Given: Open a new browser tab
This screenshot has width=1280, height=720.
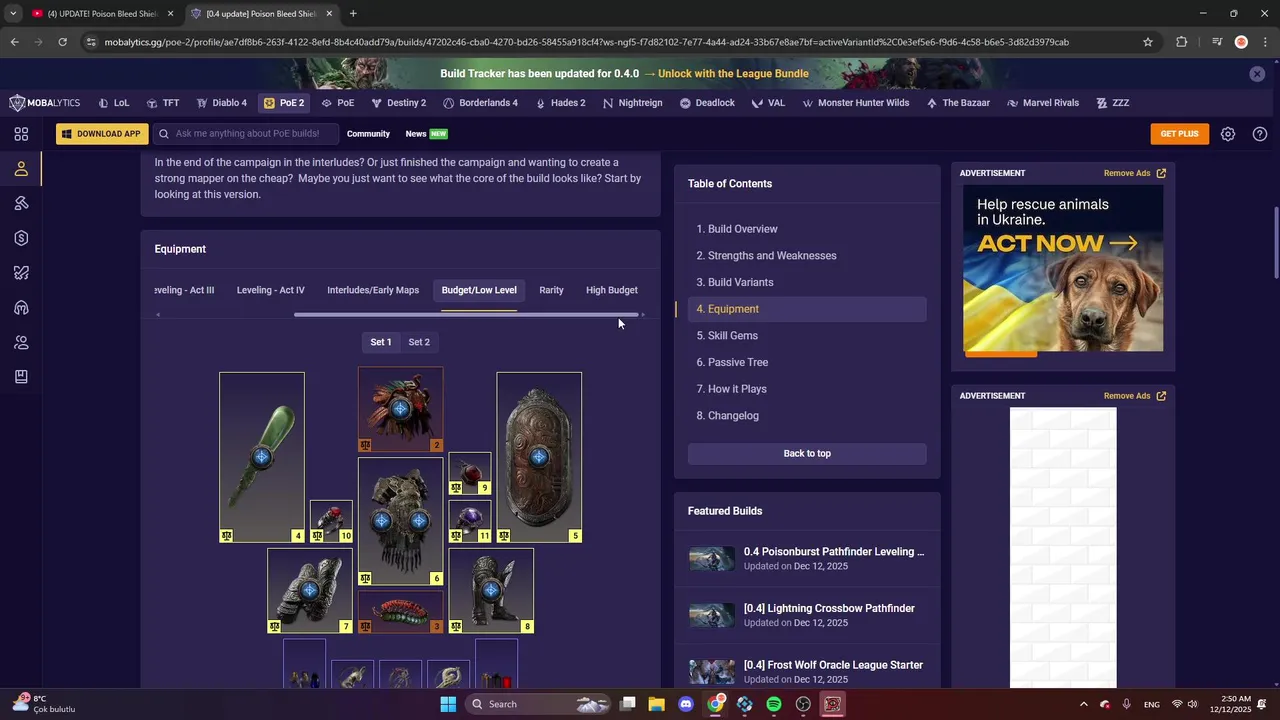Looking at the screenshot, I should pyautogui.click(x=353, y=14).
